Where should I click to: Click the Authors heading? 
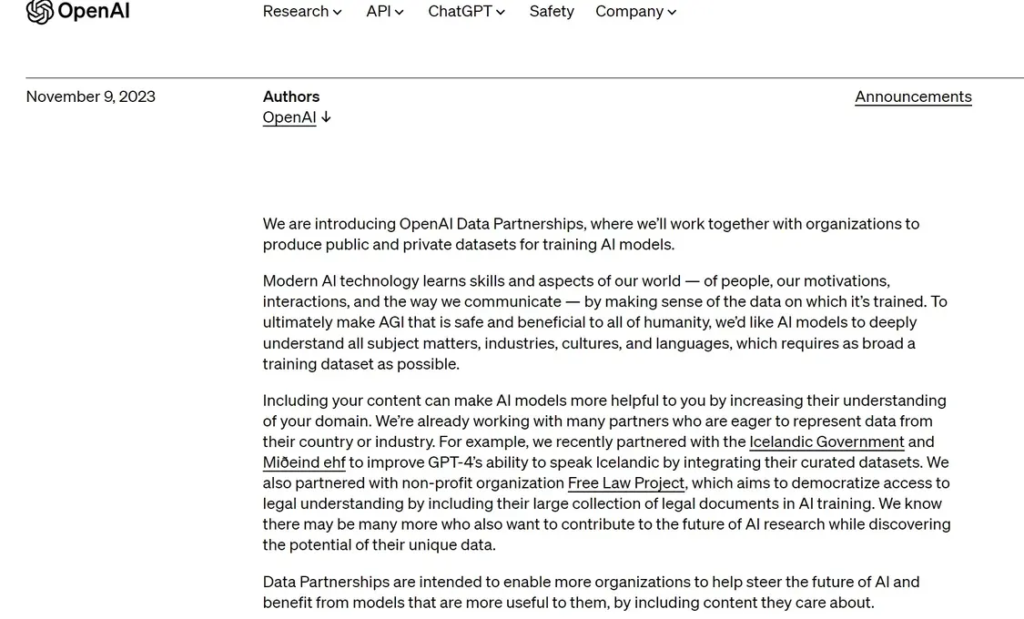tap(291, 97)
